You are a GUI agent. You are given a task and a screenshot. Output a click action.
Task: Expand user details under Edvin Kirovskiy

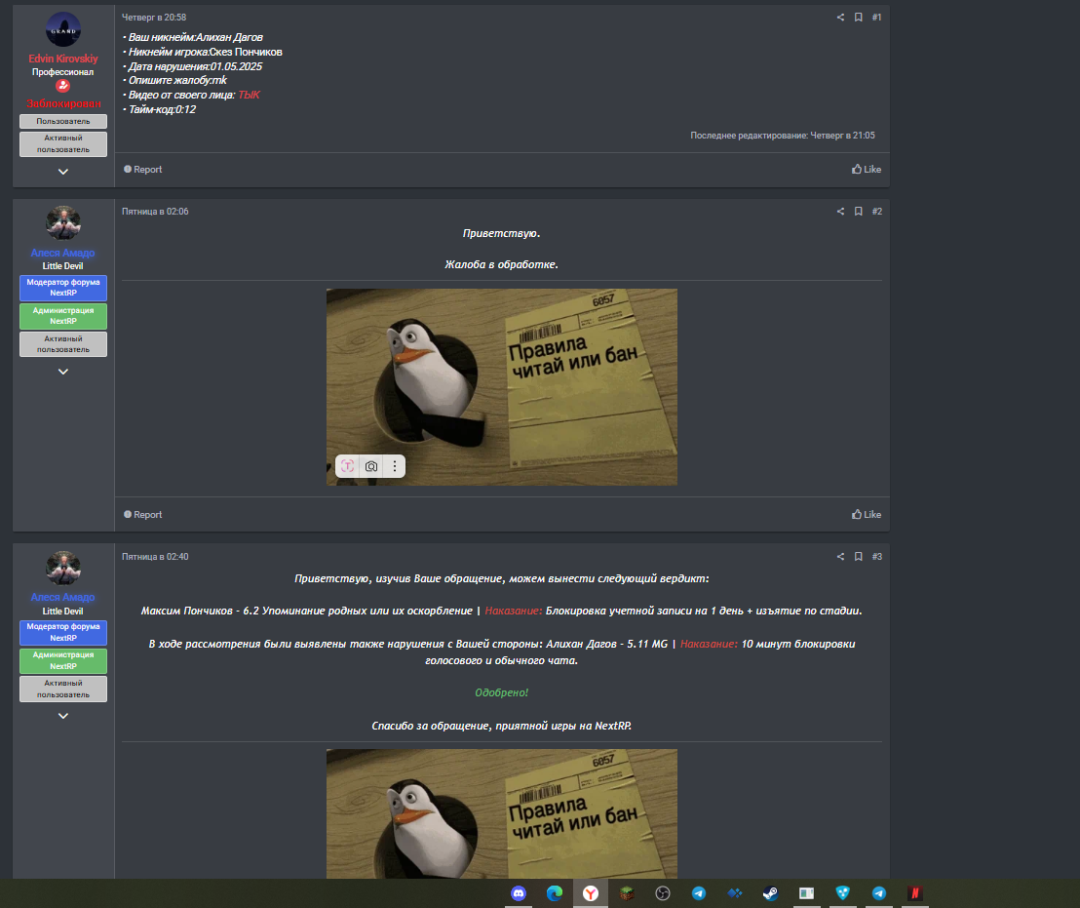point(63,172)
